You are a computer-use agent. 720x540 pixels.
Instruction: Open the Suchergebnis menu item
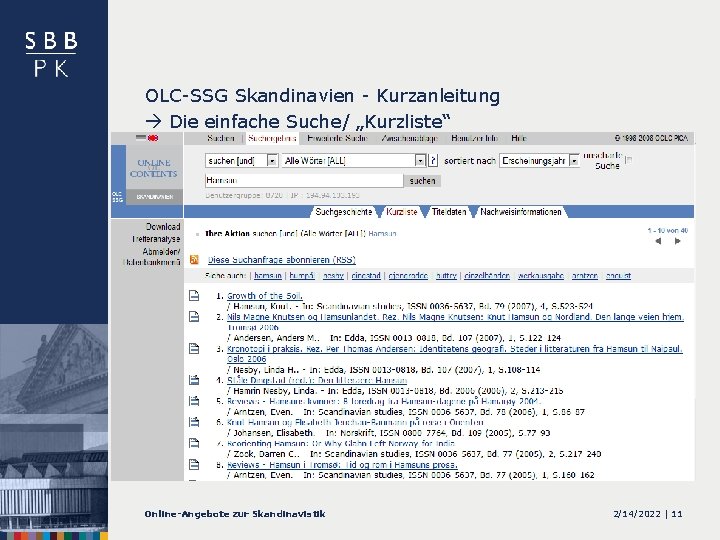point(272,138)
